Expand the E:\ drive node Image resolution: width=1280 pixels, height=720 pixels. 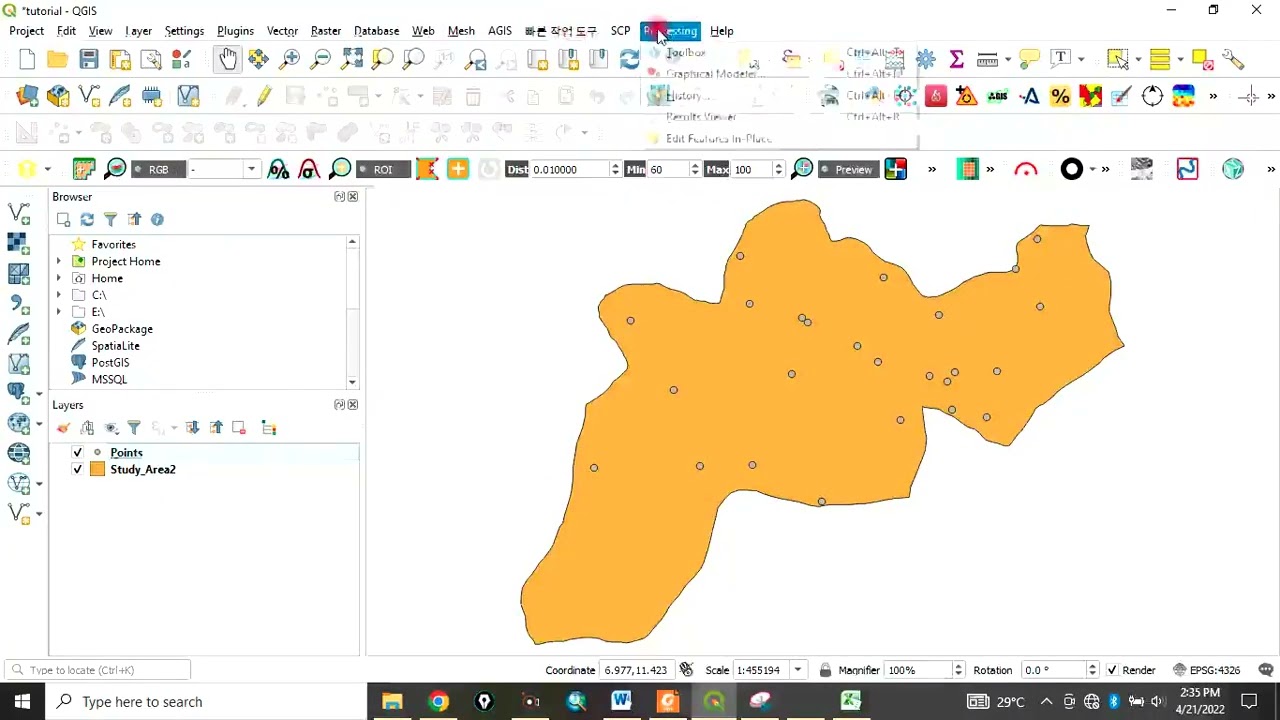tap(58, 312)
